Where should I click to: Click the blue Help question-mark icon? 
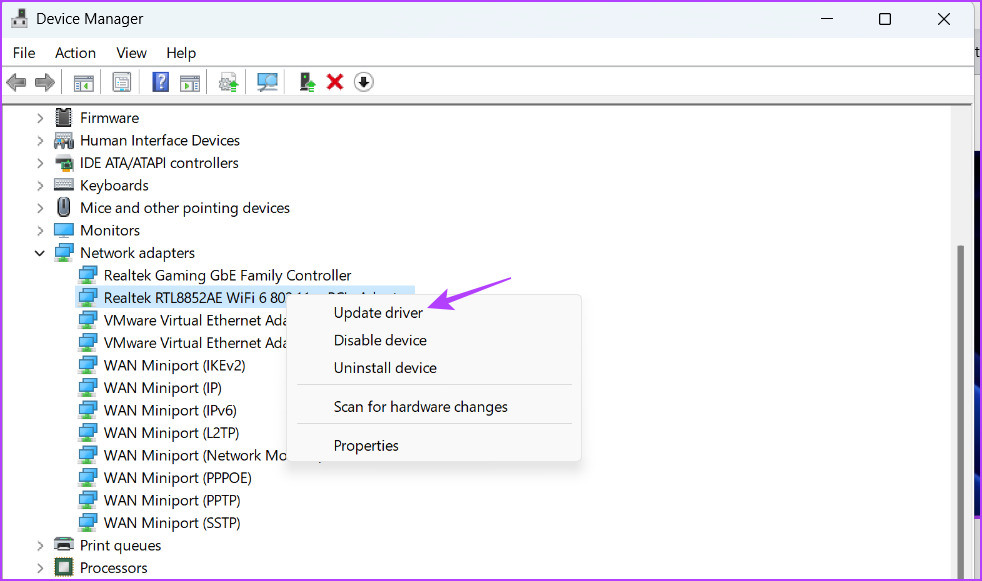tap(160, 82)
